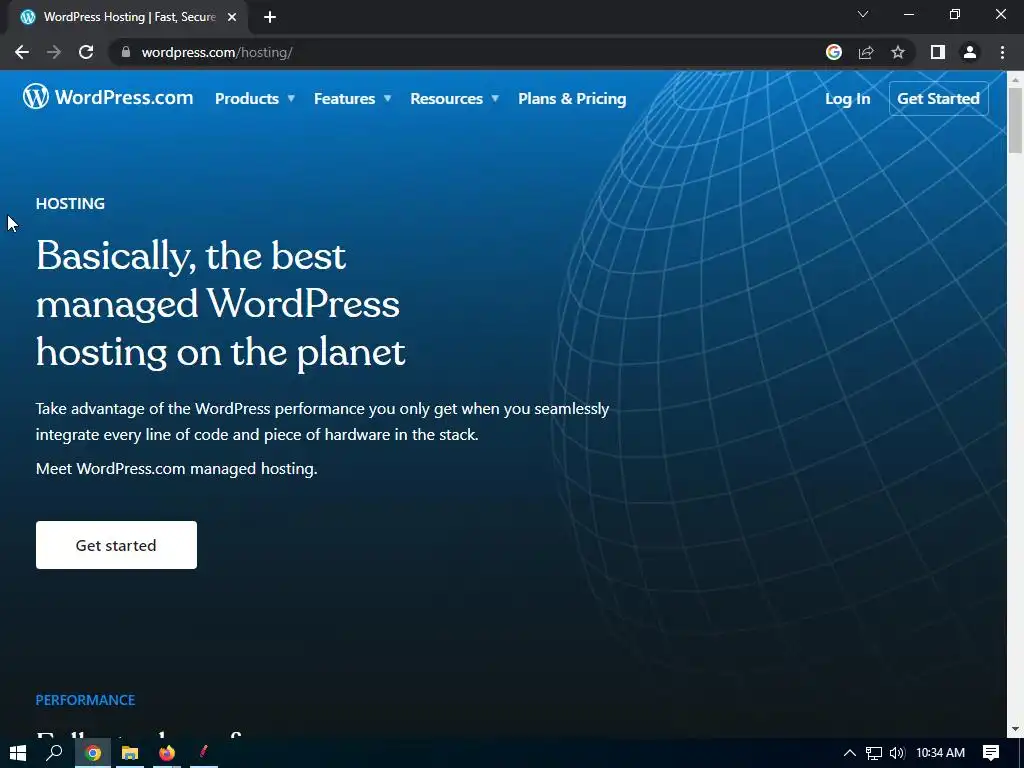
Task: Click the white Get started button
Action: (x=116, y=545)
